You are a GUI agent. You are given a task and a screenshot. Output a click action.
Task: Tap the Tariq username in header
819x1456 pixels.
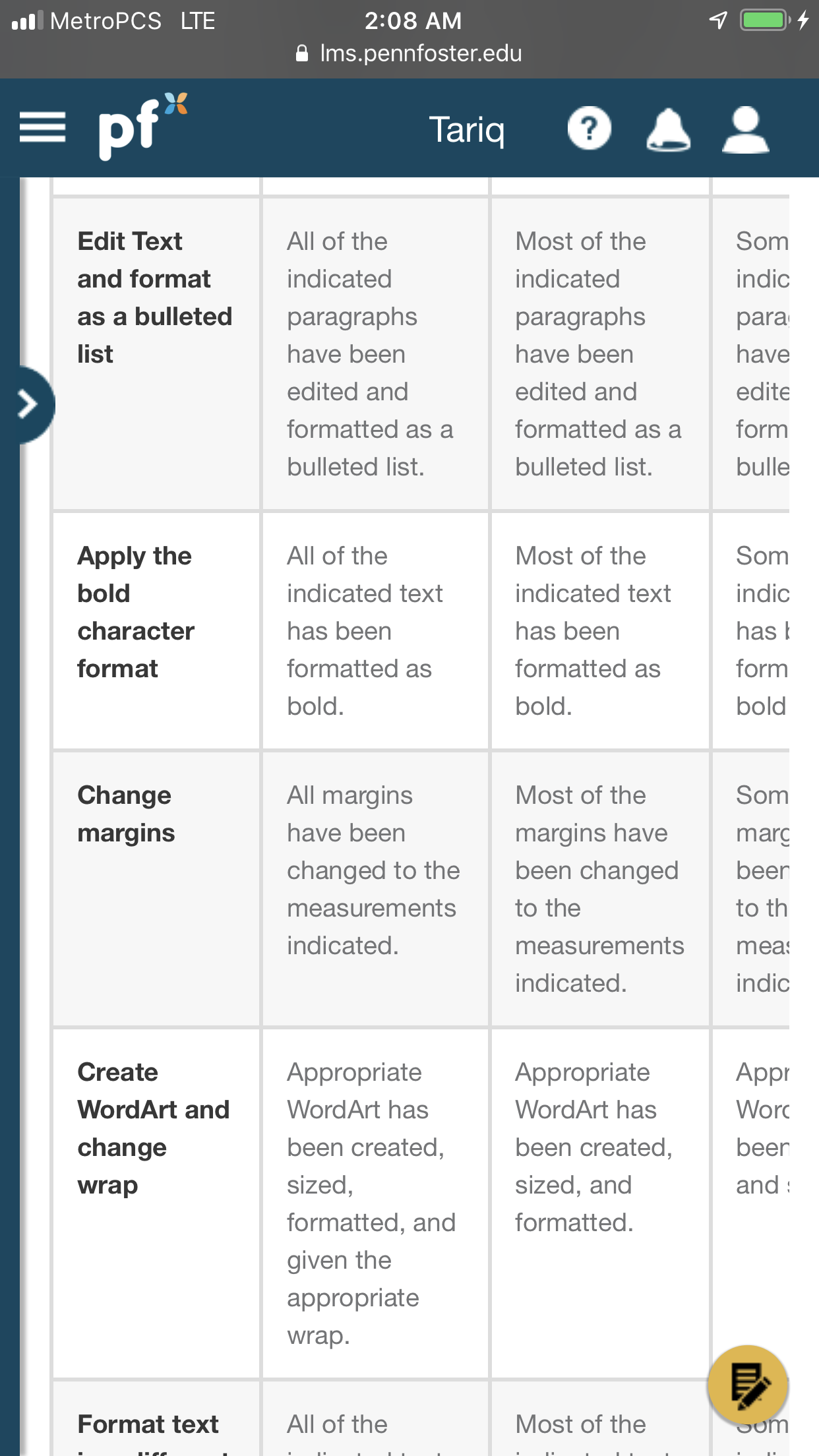(x=467, y=130)
